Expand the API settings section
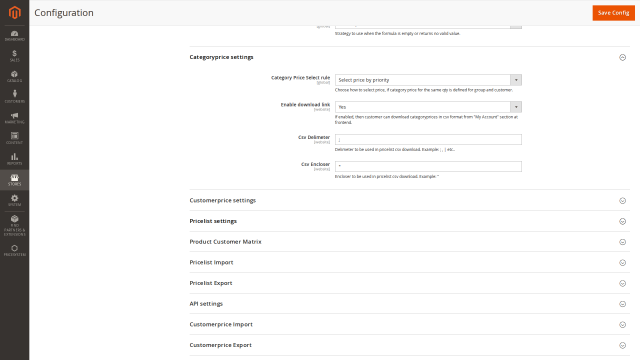The image size is (640, 360). click(622, 304)
